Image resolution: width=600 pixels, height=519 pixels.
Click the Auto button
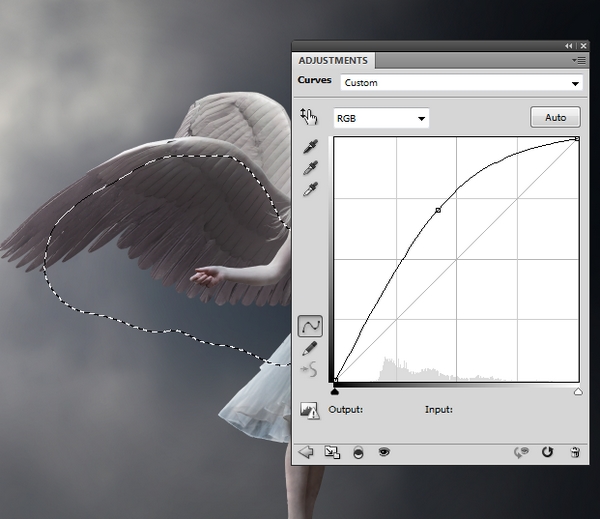coord(555,118)
